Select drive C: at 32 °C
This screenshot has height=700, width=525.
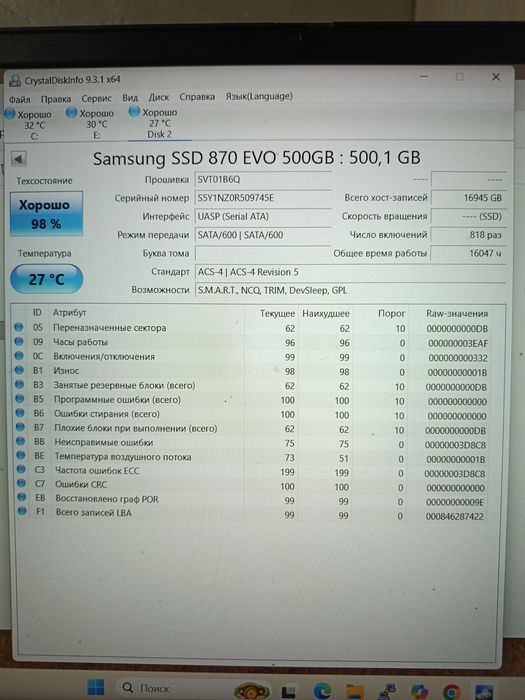[x=29, y=125]
